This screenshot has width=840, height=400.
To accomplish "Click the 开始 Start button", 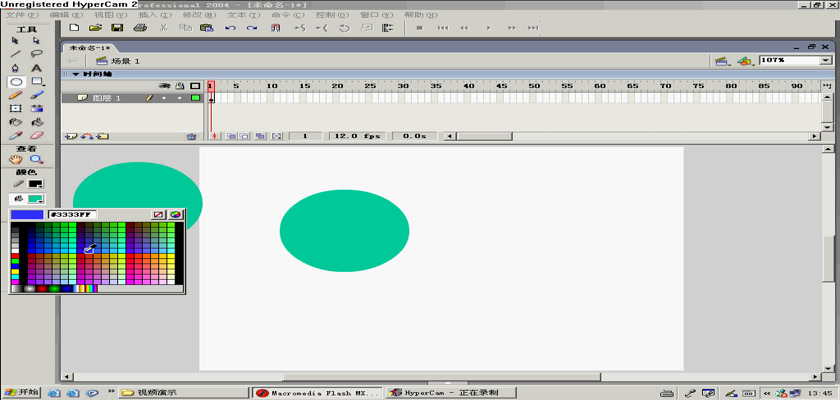I will (x=20, y=393).
